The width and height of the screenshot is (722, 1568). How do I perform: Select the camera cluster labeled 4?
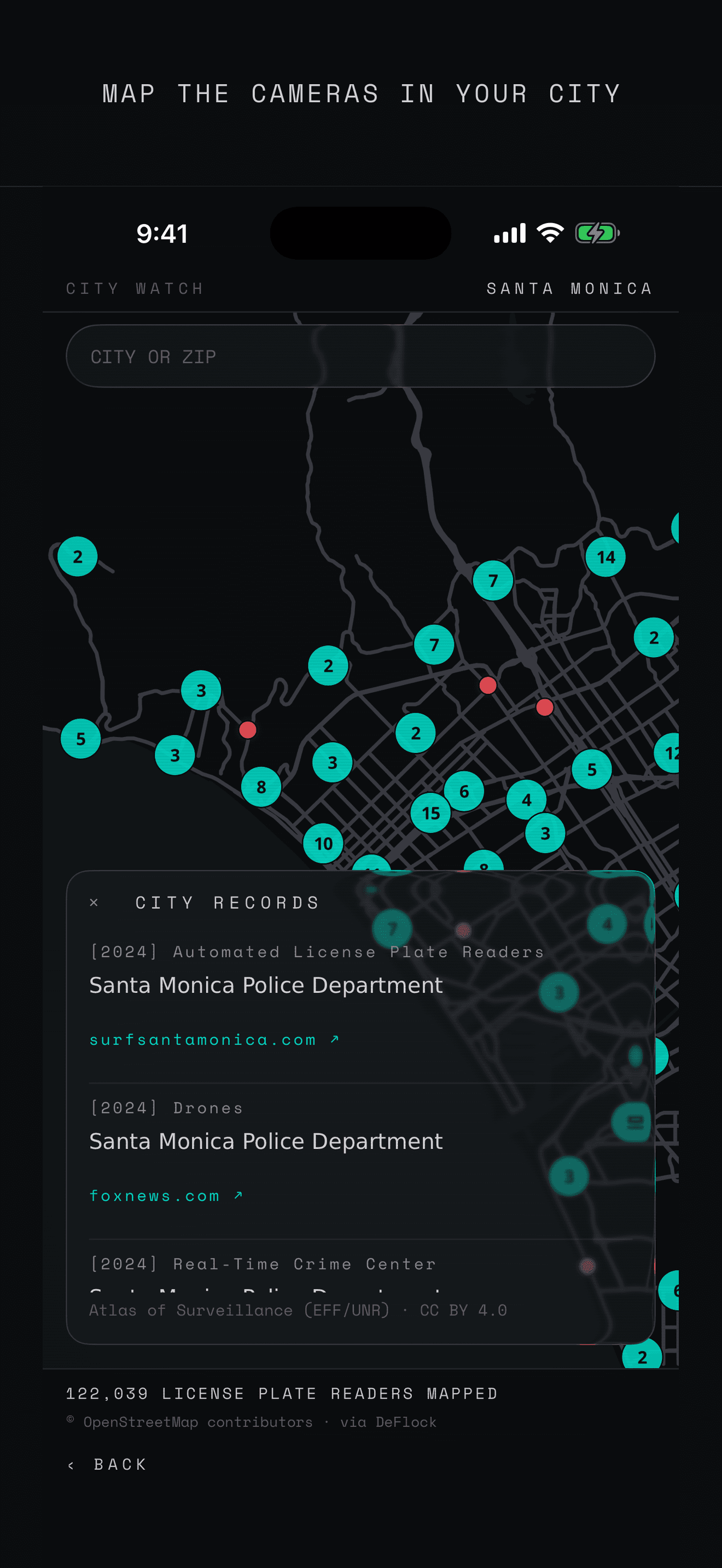point(527,799)
